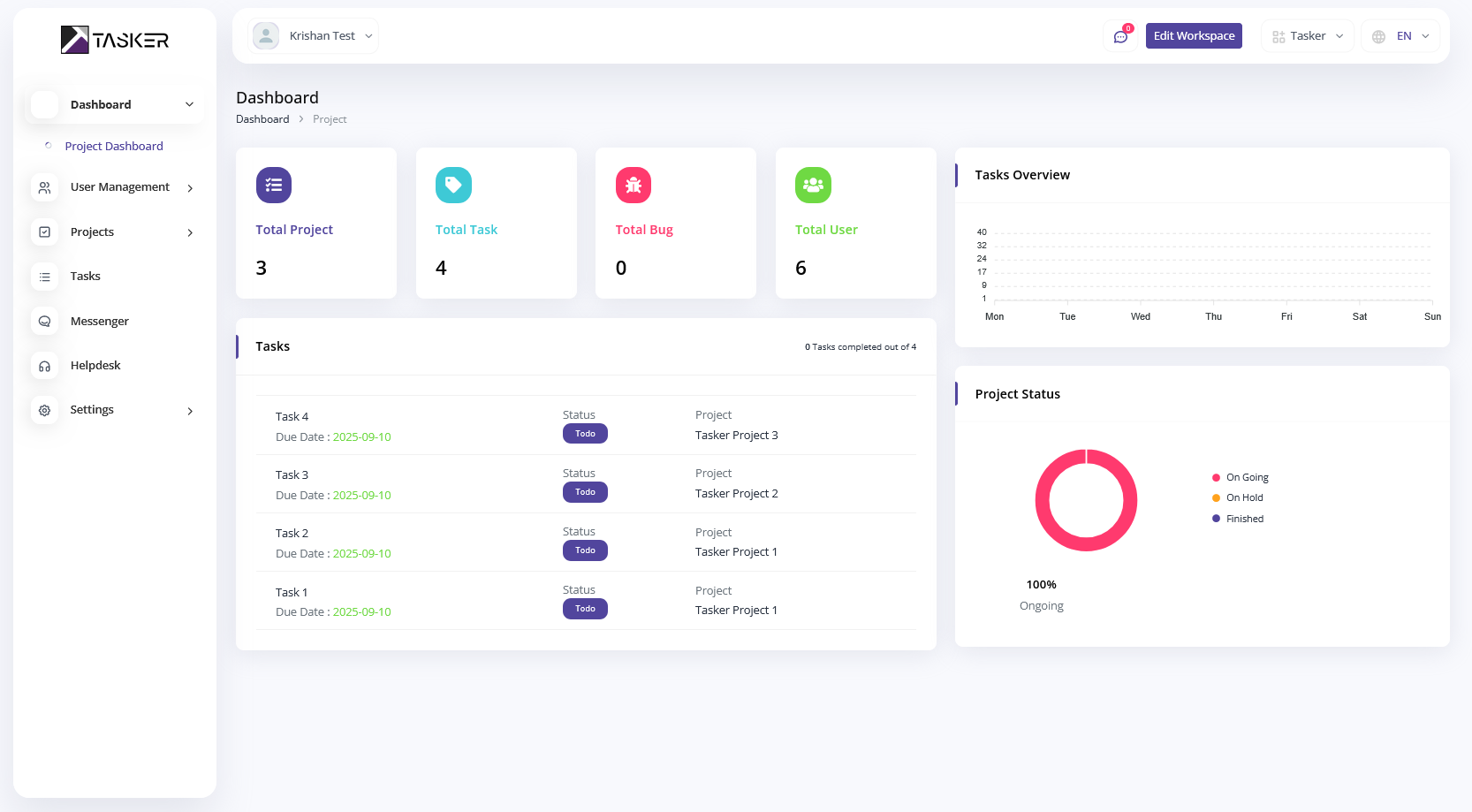1472x812 pixels.
Task: Click the Total Project list icon
Action: tap(274, 185)
